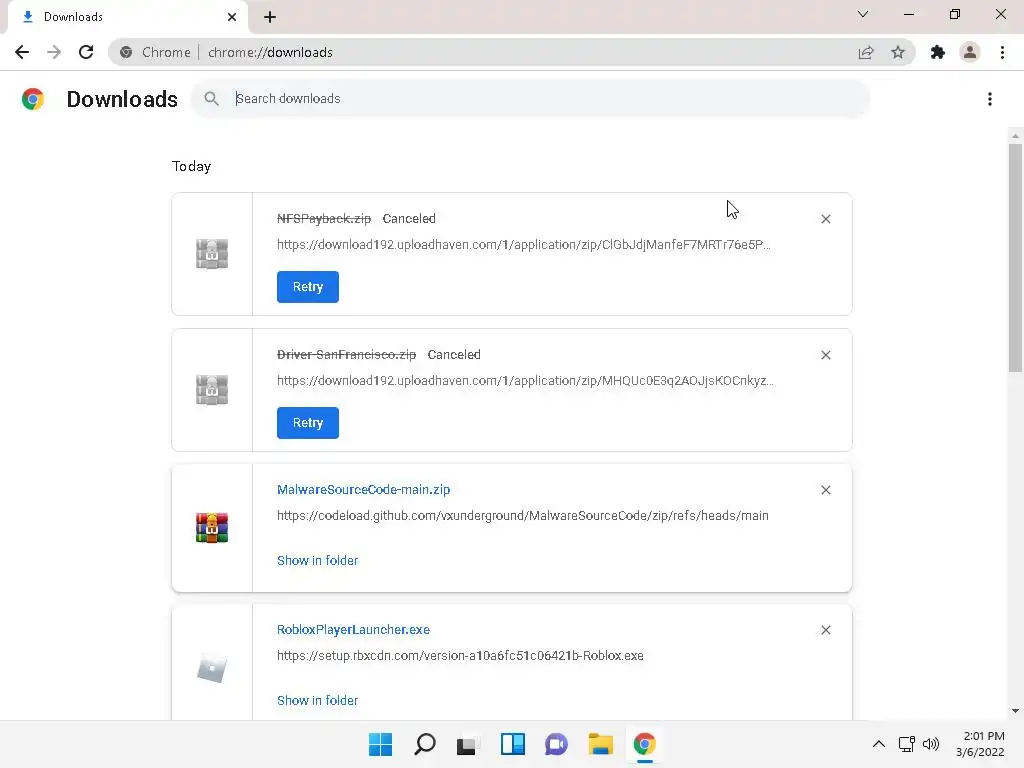The width and height of the screenshot is (1024, 768).
Task: Open Task View on the taskbar
Action: (x=467, y=745)
